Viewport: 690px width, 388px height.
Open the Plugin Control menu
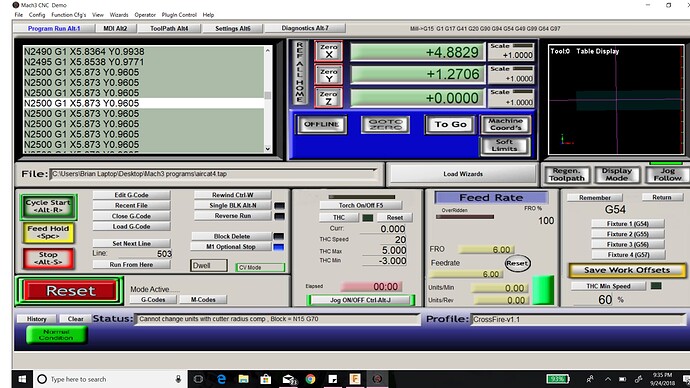coord(179,15)
